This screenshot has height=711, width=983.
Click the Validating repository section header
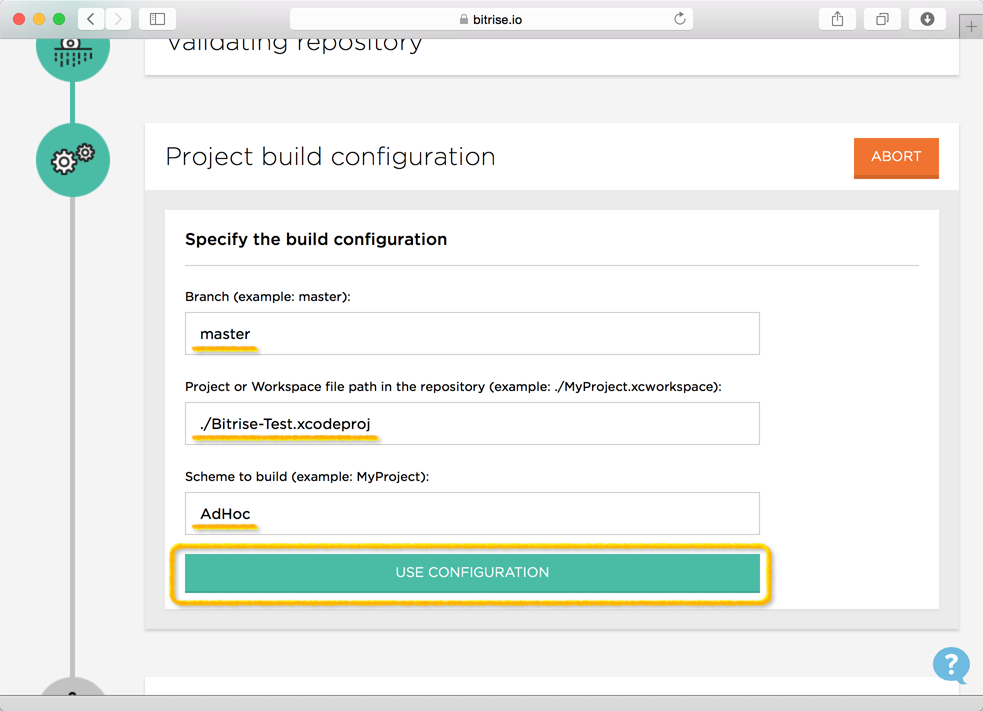[294, 45]
